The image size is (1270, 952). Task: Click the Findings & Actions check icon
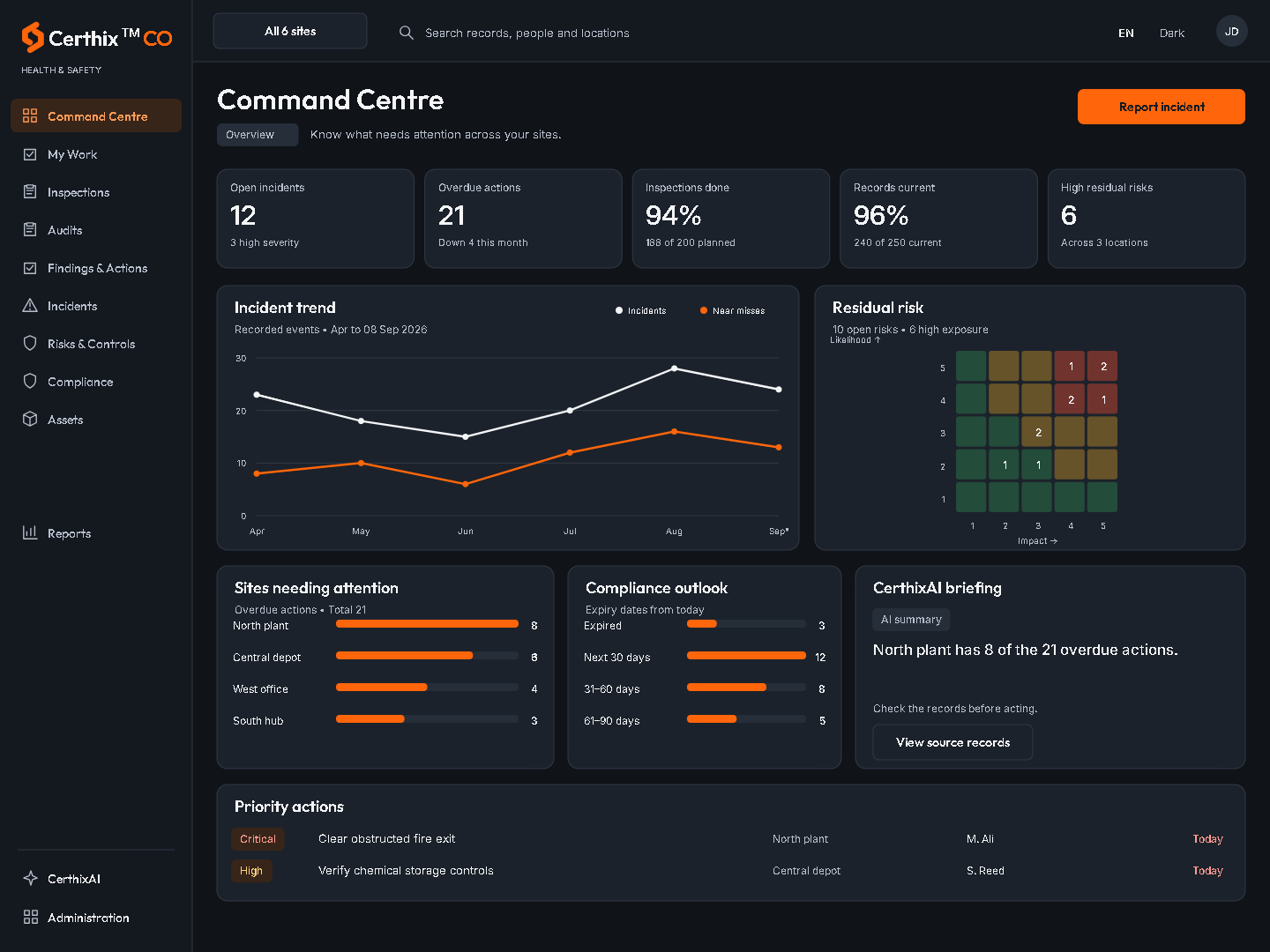[30, 268]
